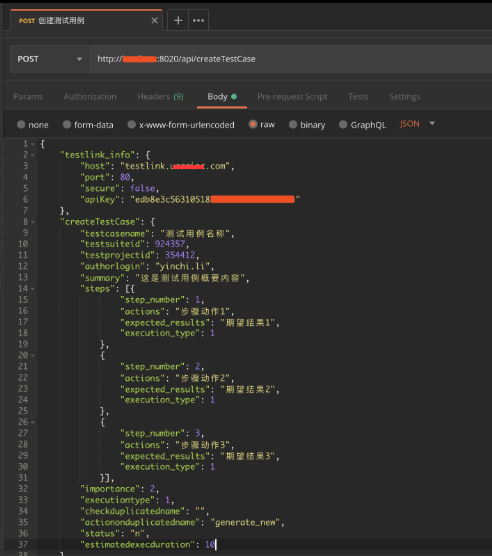Click the "checkduplicatedname" key
The width and height of the screenshot is (492, 556).
tap(133, 511)
